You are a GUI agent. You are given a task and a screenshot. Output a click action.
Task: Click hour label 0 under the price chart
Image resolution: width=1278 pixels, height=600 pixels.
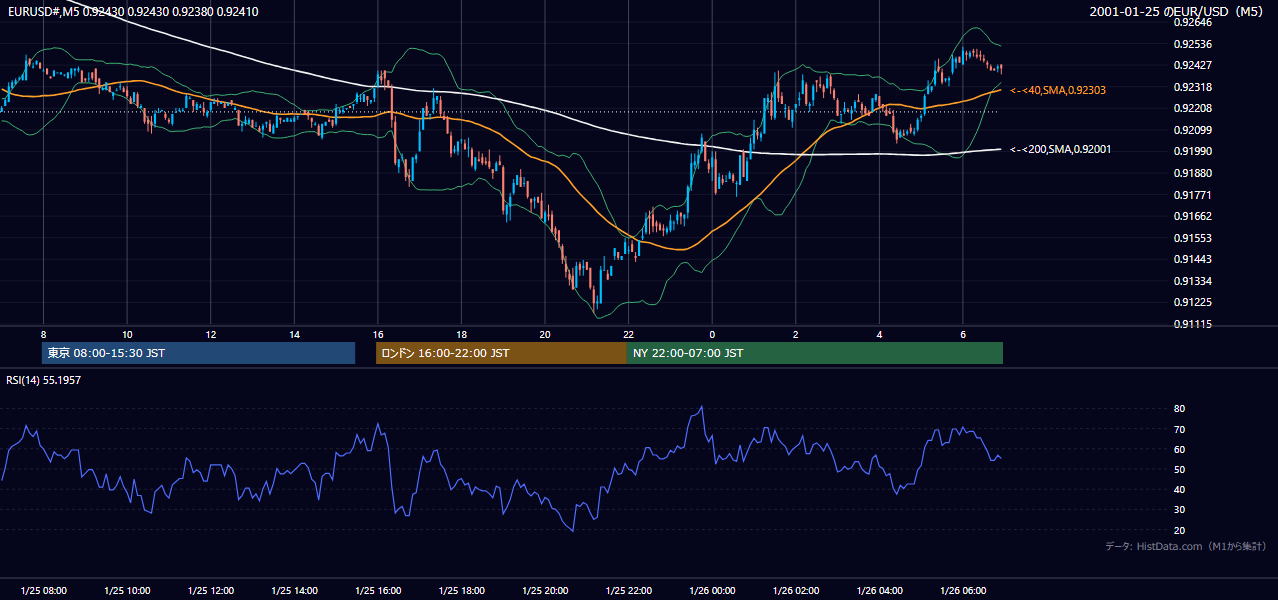(x=712, y=334)
